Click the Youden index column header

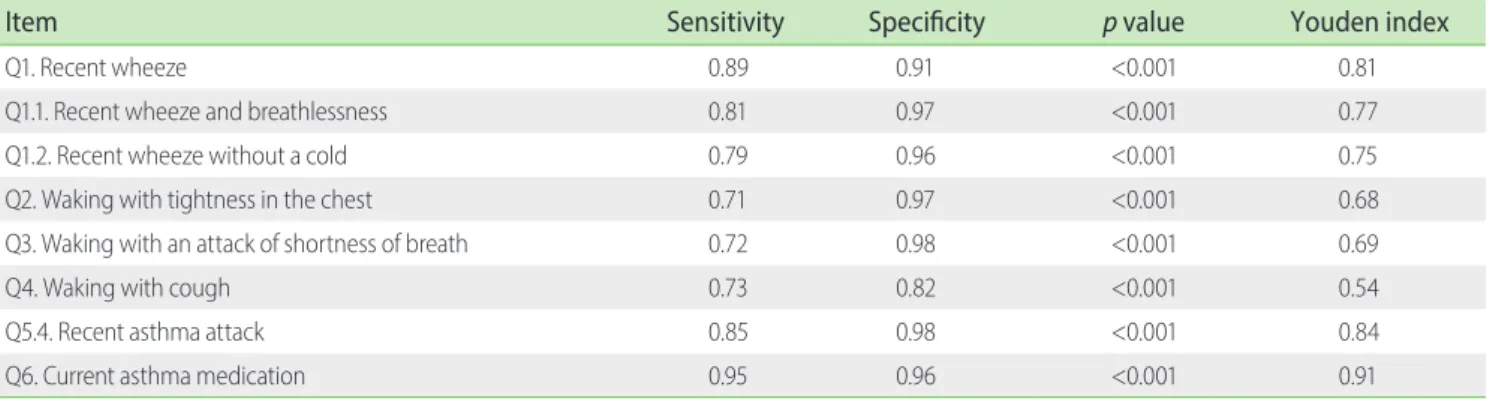coord(1372,23)
